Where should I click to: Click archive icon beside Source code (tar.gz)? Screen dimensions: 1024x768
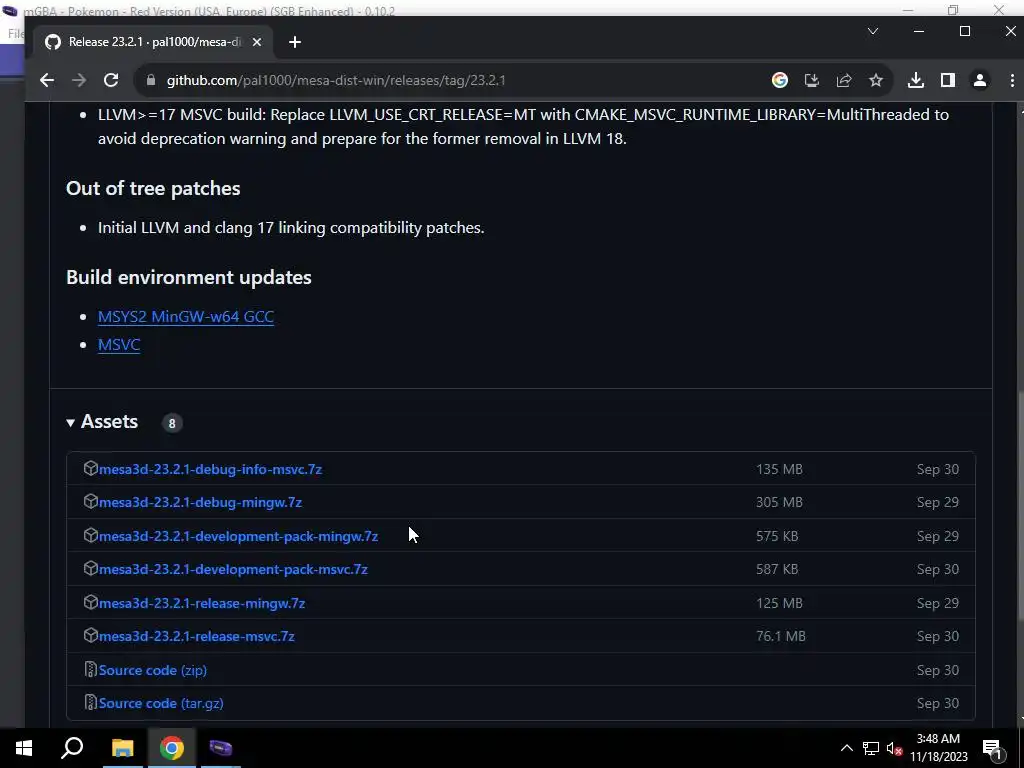pyautogui.click(x=91, y=703)
